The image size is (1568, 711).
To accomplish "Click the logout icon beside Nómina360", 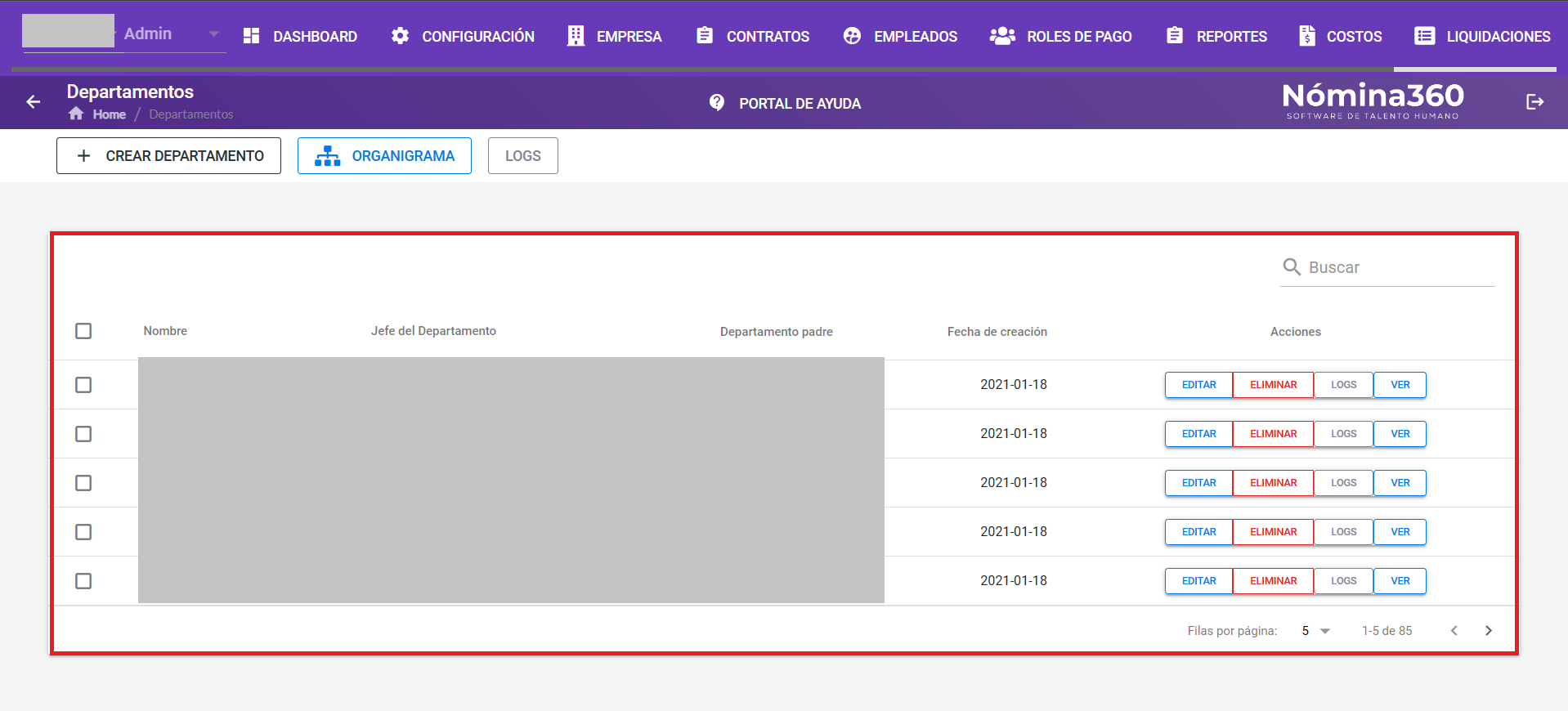I will click(x=1534, y=102).
